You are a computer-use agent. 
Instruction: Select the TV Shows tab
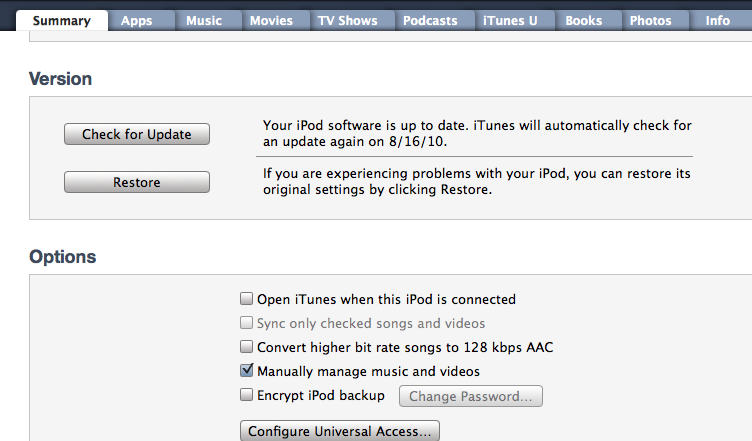348,21
